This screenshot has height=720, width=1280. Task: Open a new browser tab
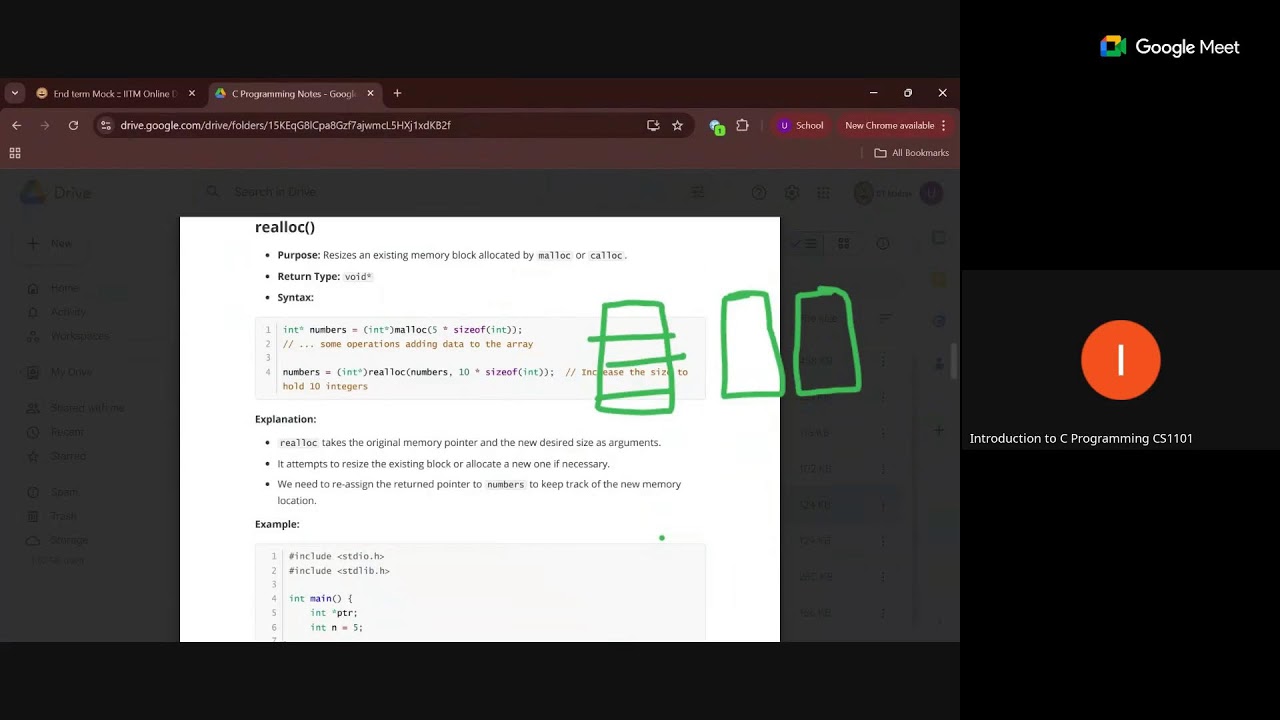397,93
